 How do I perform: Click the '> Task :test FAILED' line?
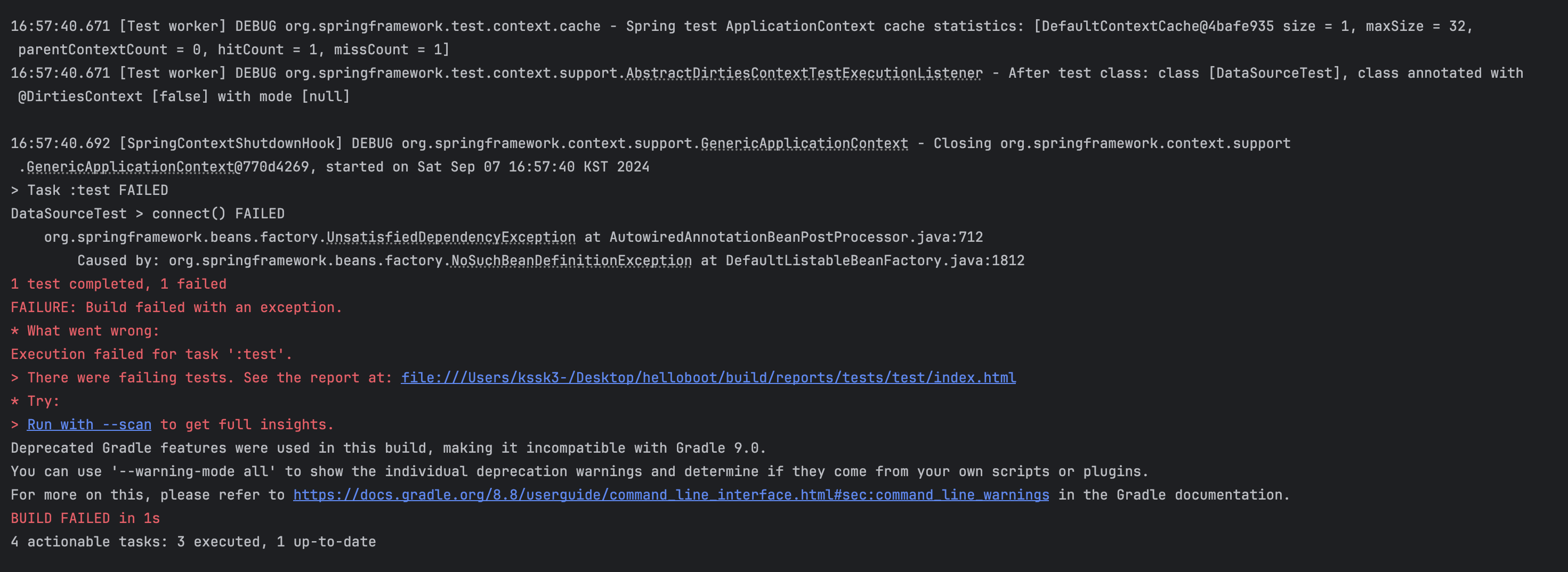[90, 191]
